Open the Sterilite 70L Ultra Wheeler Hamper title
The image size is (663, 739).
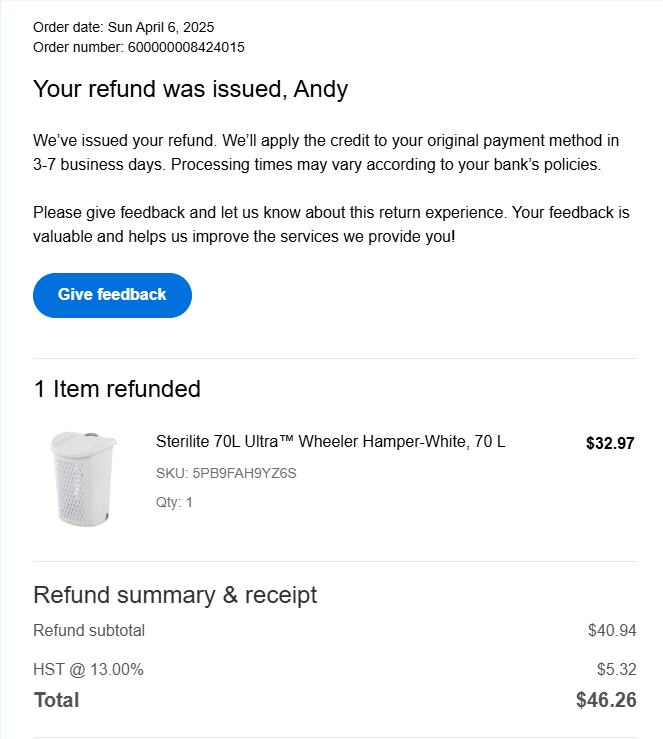331,442
